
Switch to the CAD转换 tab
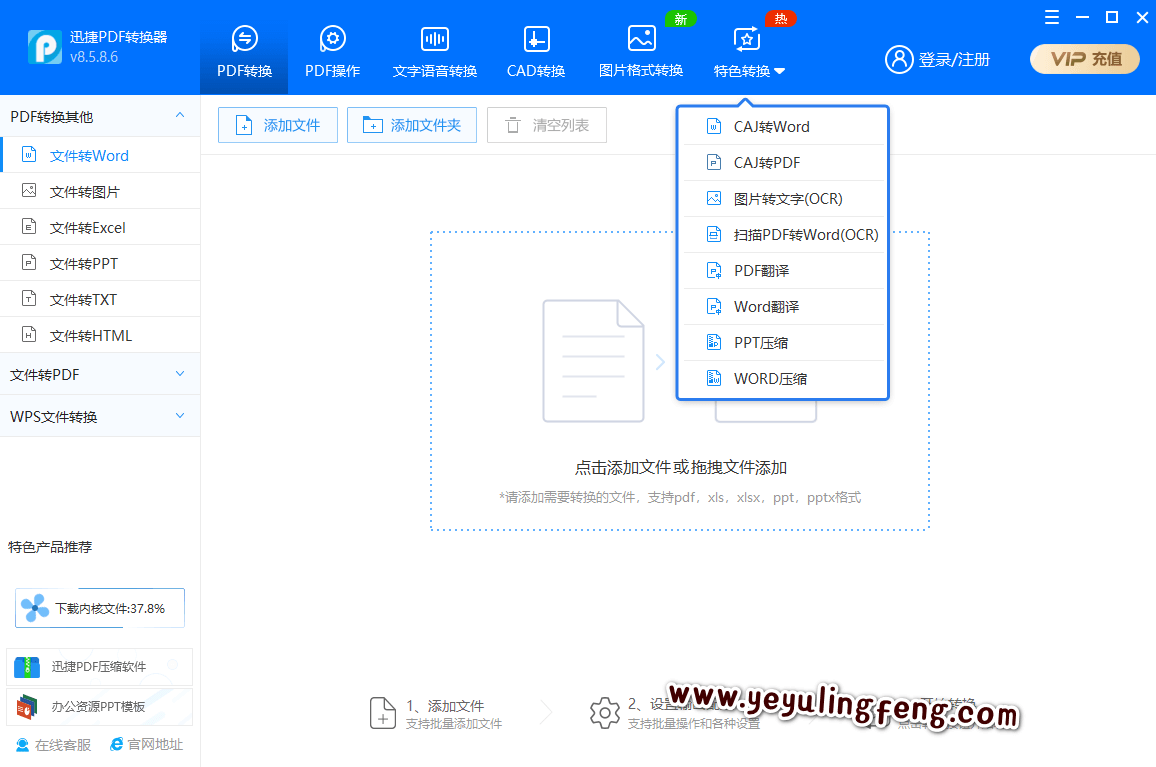536,50
